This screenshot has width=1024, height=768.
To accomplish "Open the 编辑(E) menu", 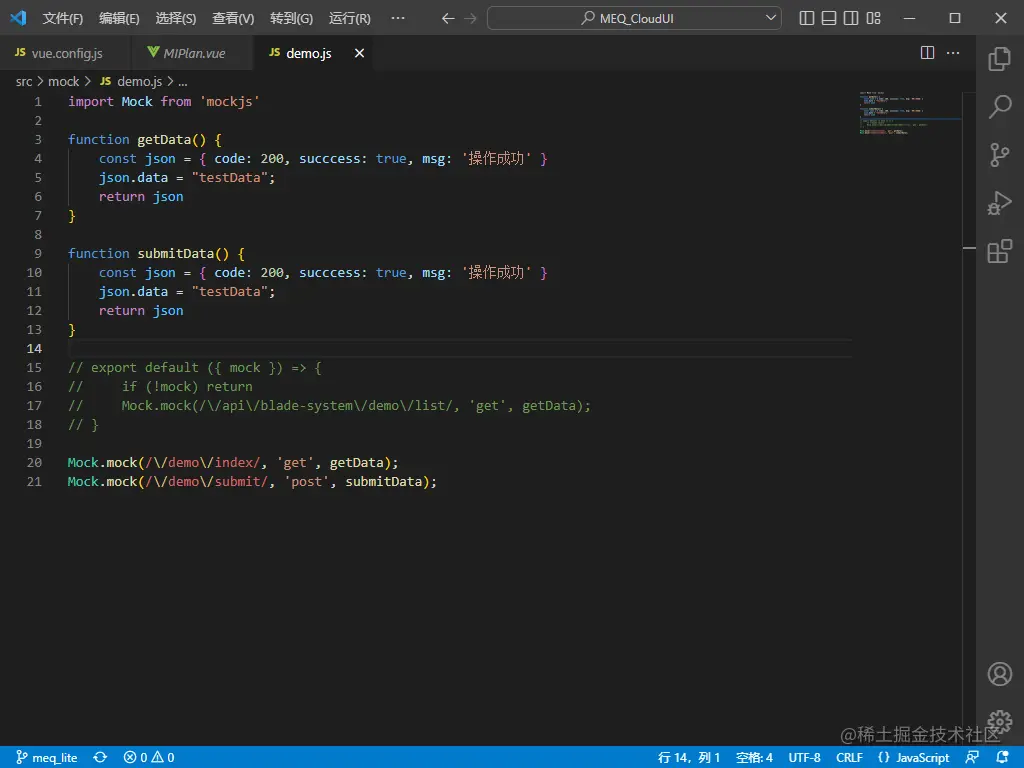I will pos(119,18).
